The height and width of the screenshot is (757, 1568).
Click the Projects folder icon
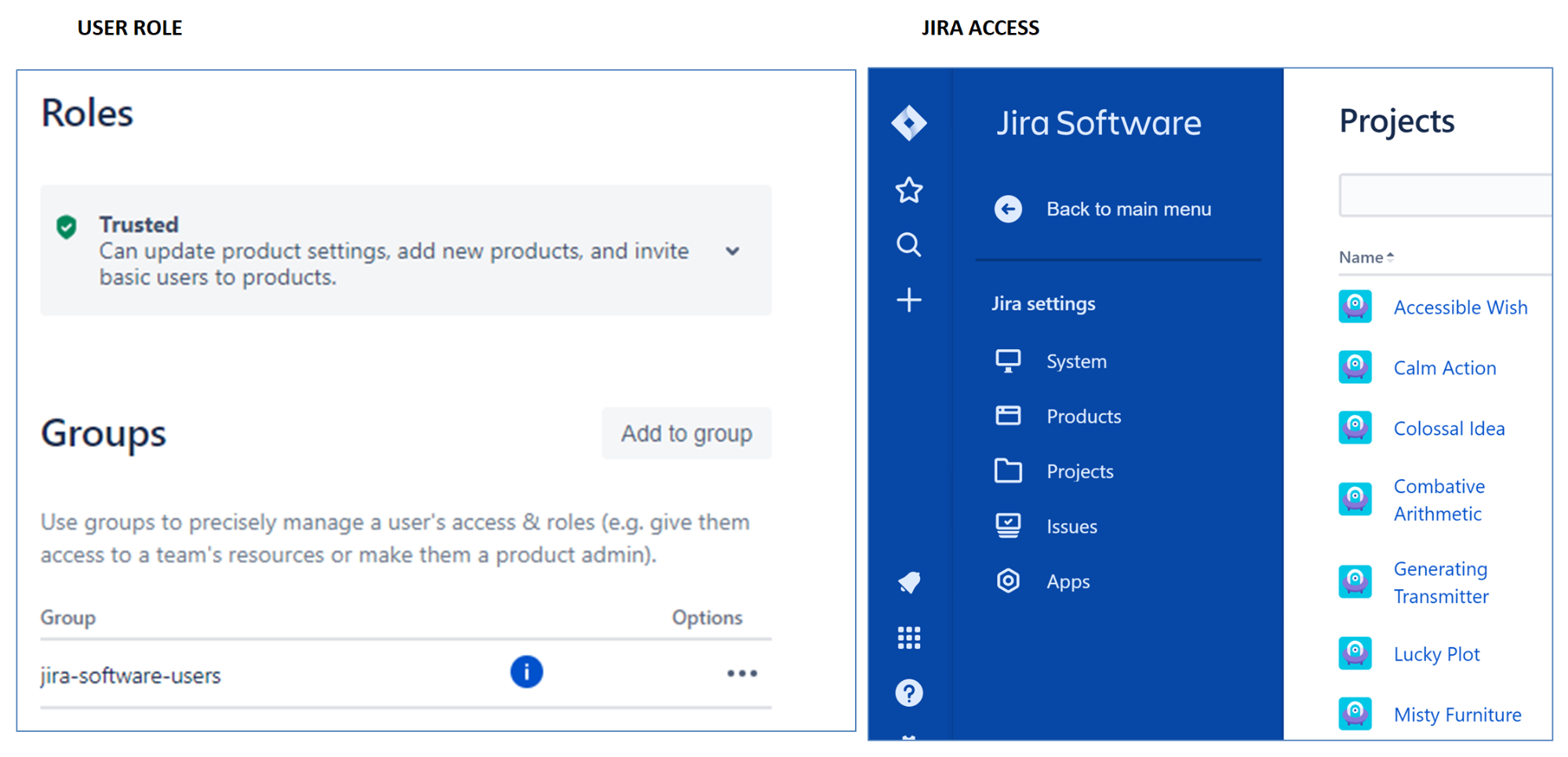tap(1008, 471)
